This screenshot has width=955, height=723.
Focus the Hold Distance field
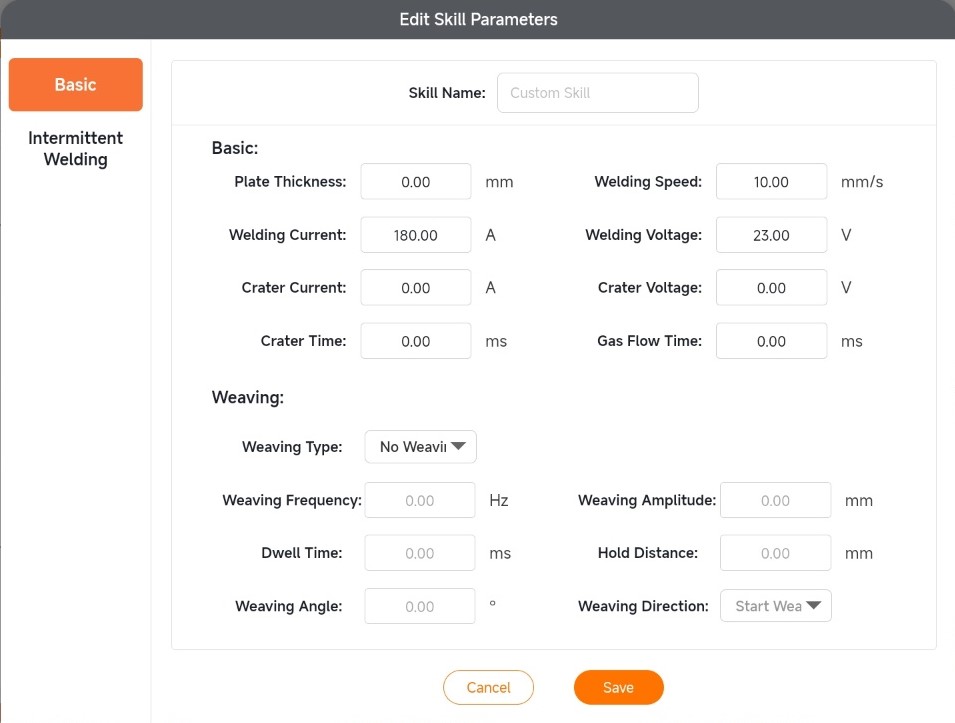(775, 553)
